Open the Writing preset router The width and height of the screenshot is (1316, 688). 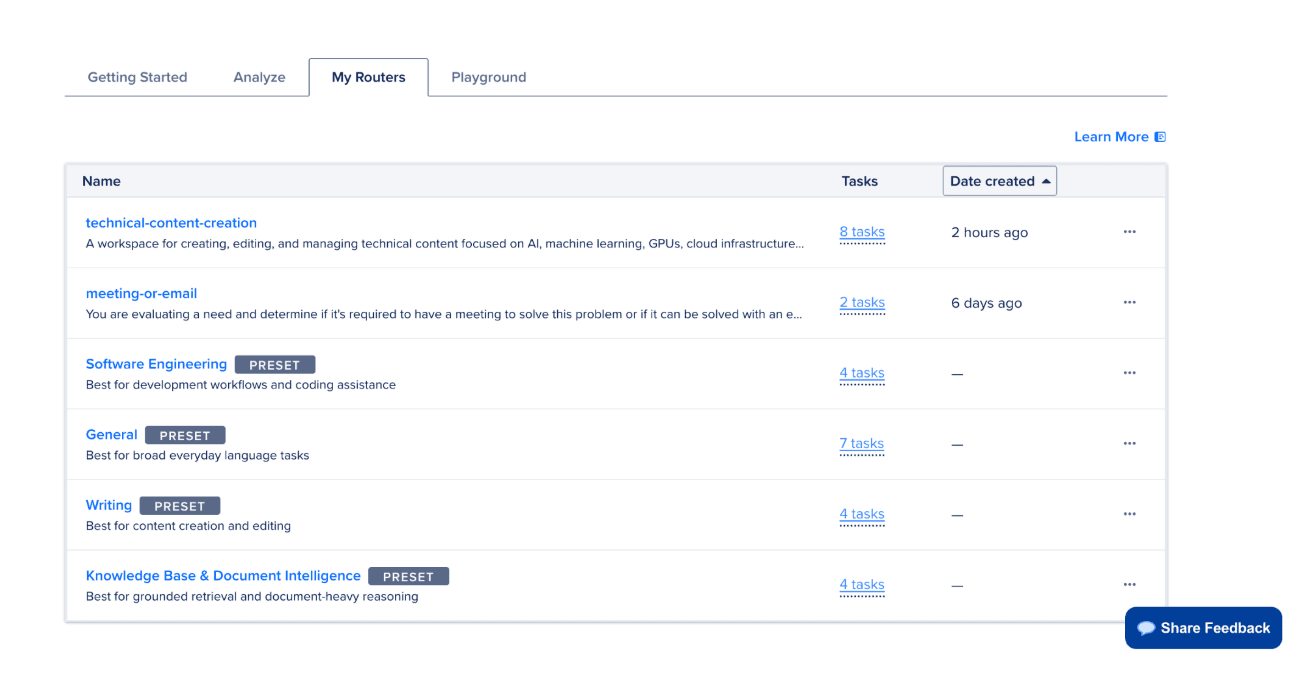[109, 505]
